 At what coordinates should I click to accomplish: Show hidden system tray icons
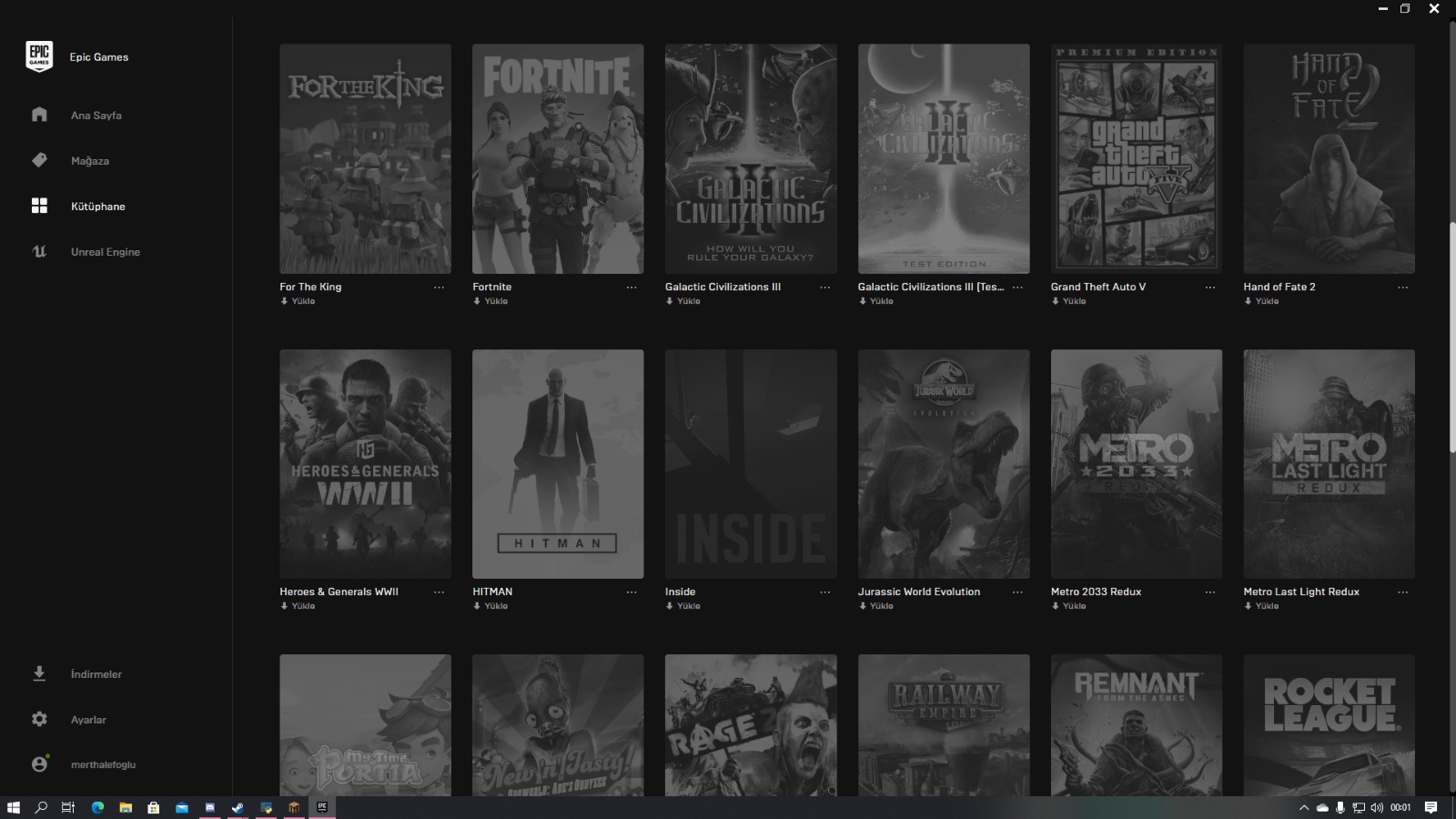(1304, 807)
